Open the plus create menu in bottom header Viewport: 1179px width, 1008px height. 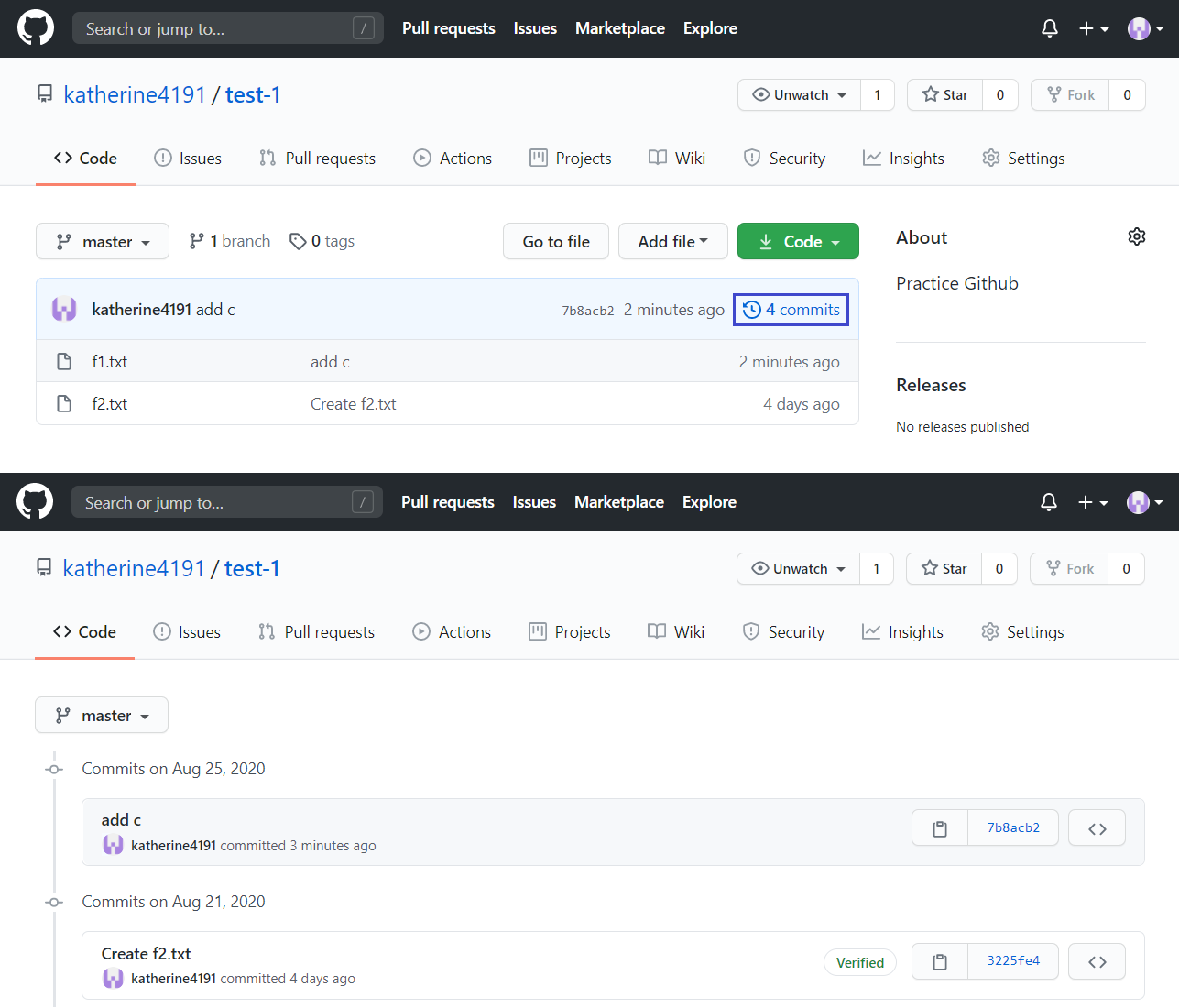1093,502
